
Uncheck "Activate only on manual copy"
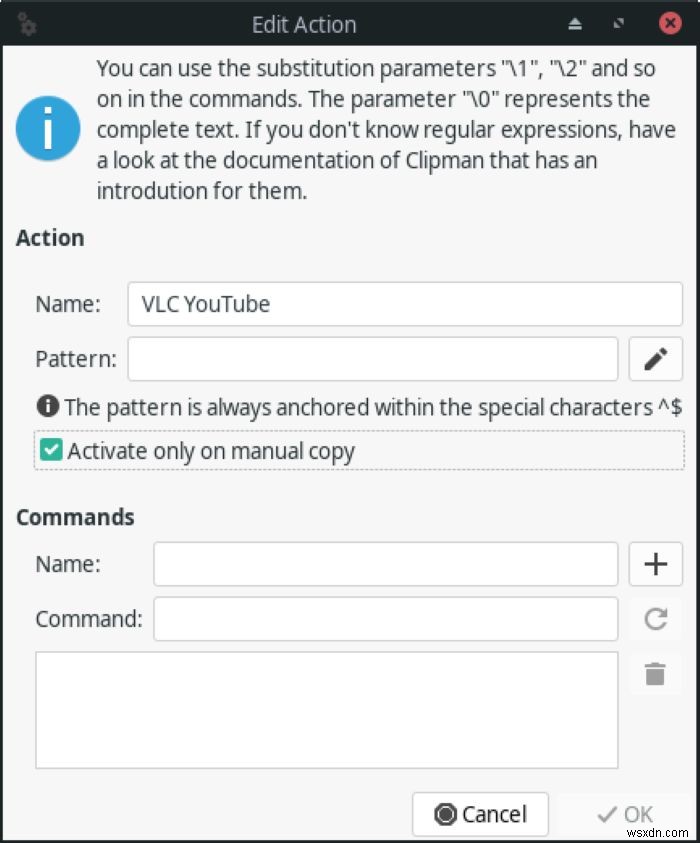pos(50,450)
